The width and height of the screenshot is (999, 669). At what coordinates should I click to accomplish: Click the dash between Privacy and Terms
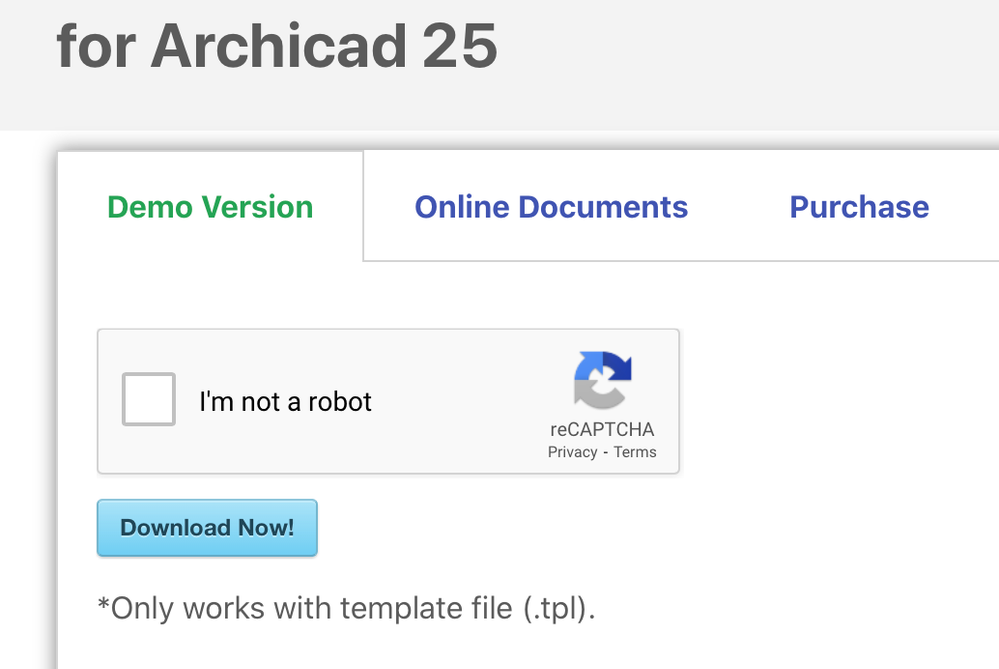point(605,452)
